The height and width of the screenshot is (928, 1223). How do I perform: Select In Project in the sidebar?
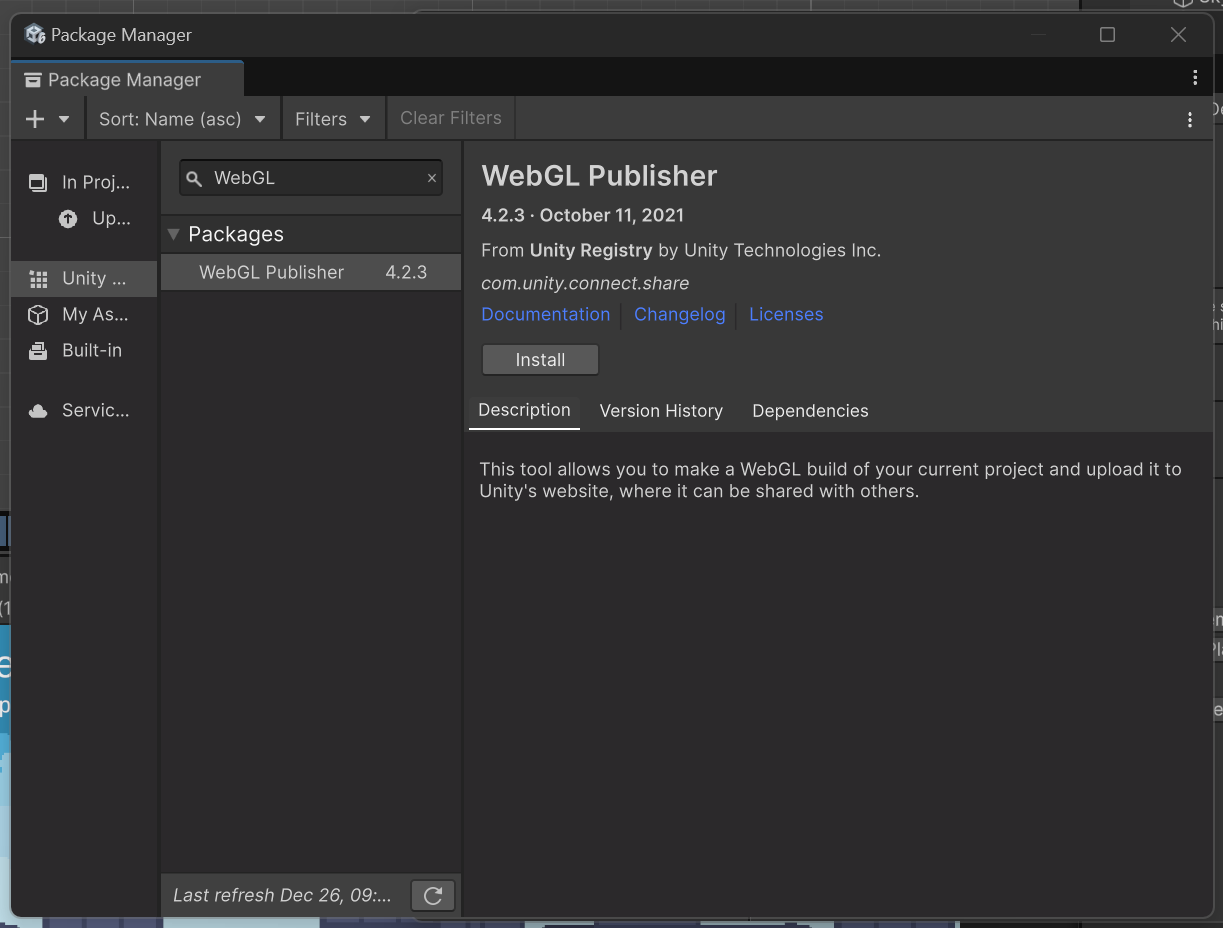coord(84,182)
